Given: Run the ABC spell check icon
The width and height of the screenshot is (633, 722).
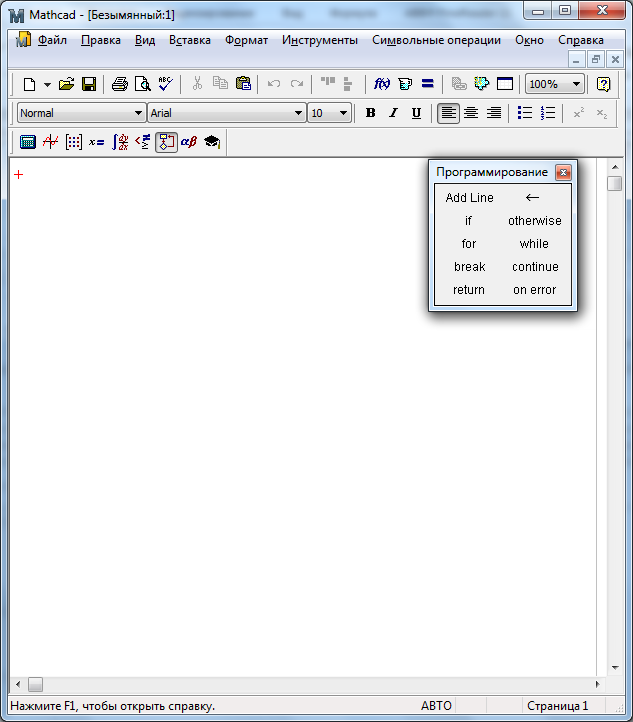Looking at the screenshot, I should 165,84.
